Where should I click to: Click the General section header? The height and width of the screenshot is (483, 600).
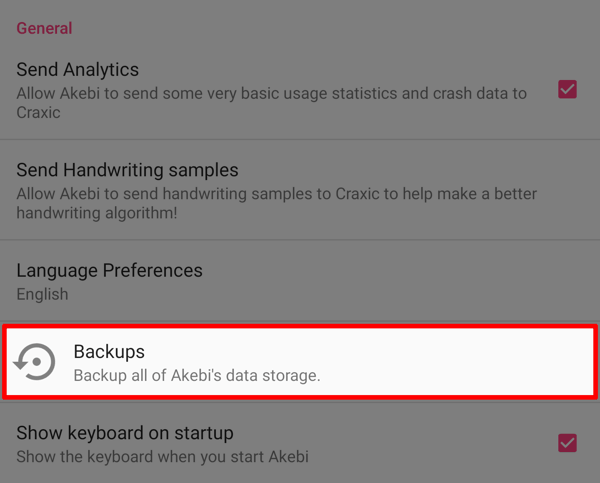click(x=44, y=28)
